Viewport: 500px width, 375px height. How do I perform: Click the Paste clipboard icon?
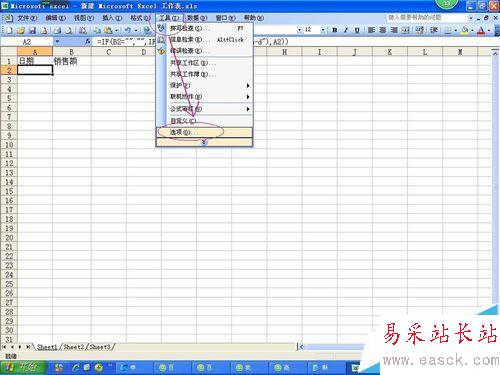pos(108,30)
